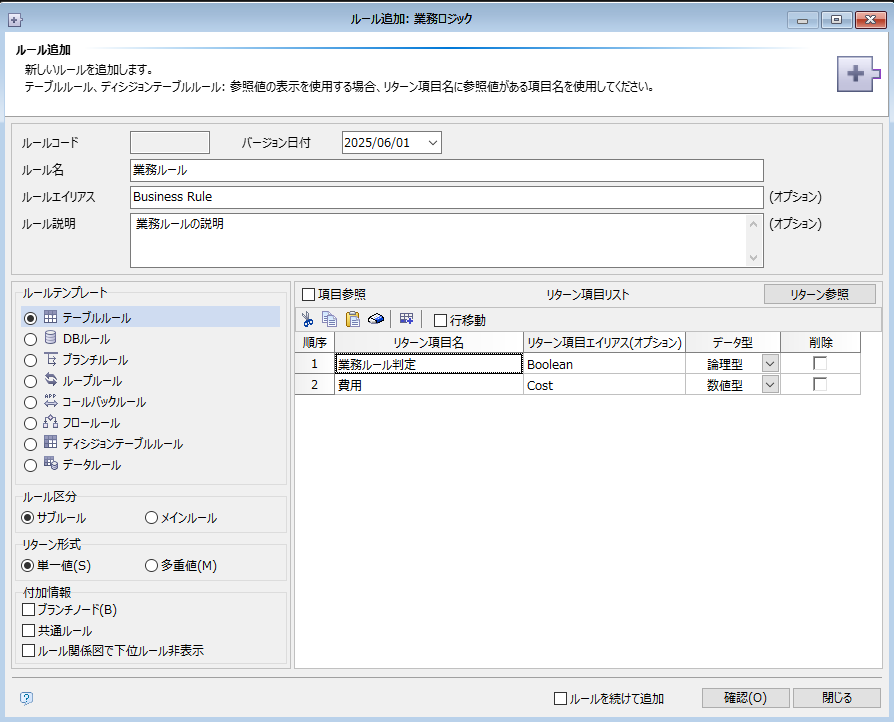Image resolution: width=894 pixels, height=722 pixels.
Task: Click the リターン参照 button
Action: [x=819, y=294]
